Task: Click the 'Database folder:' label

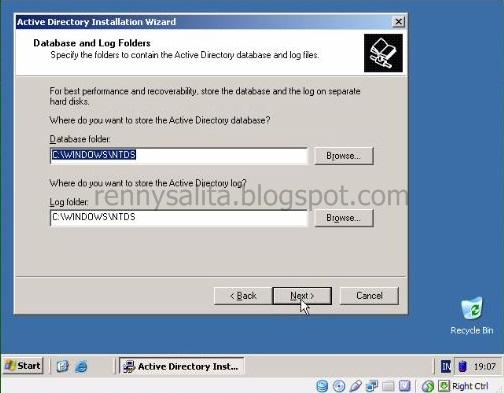Action: (80, 139)
